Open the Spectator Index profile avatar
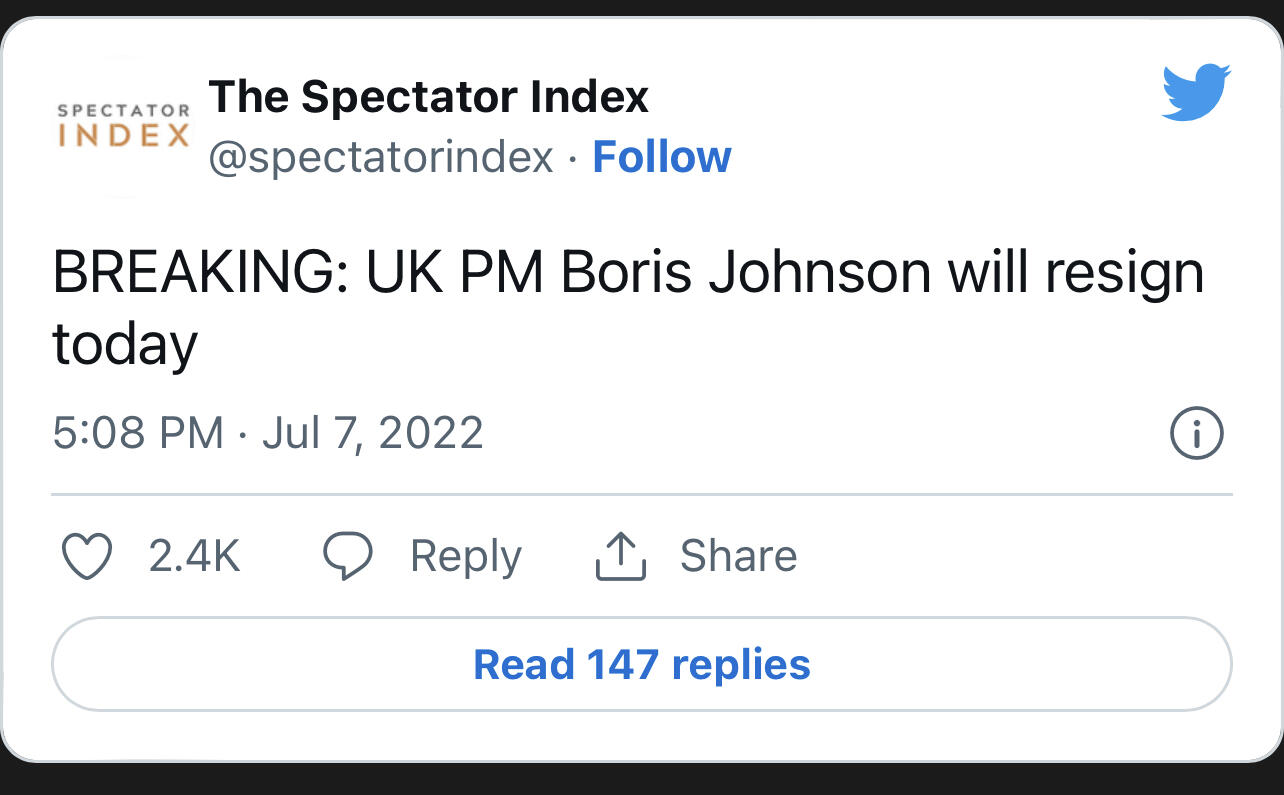The height and width of the screenshot is (795, 1284). (x=123, y=126)
